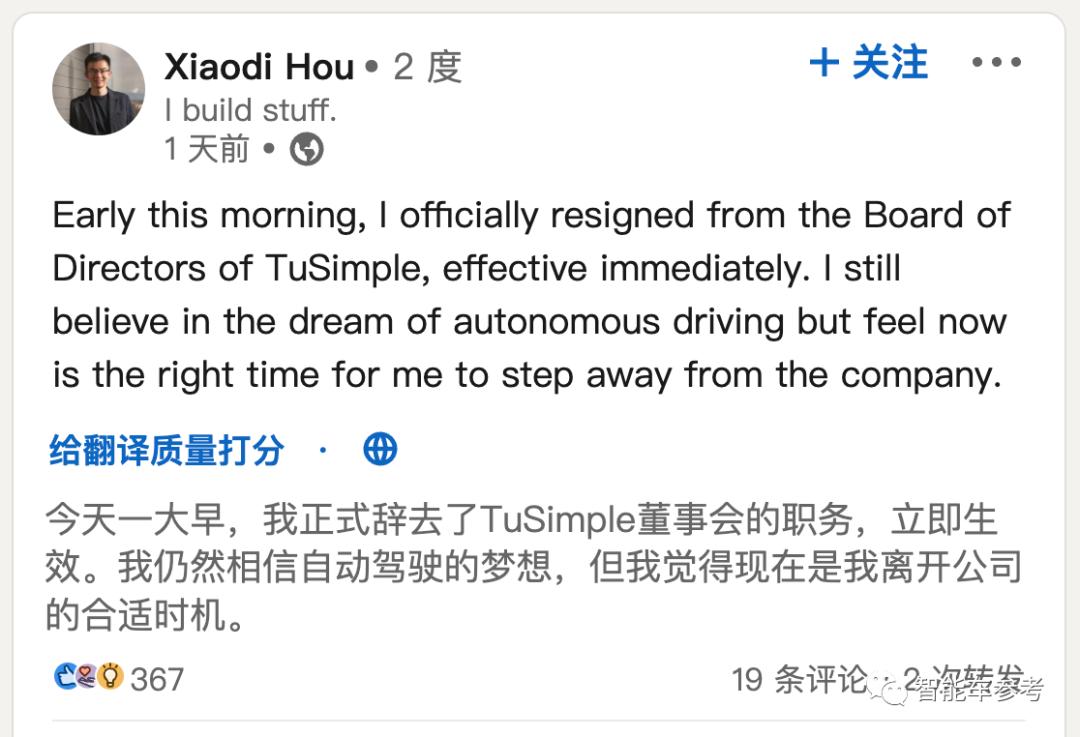1080x737 pixels.
Task: Open Xiaodi Hou's profile photo
Action: tap(98, 89)
